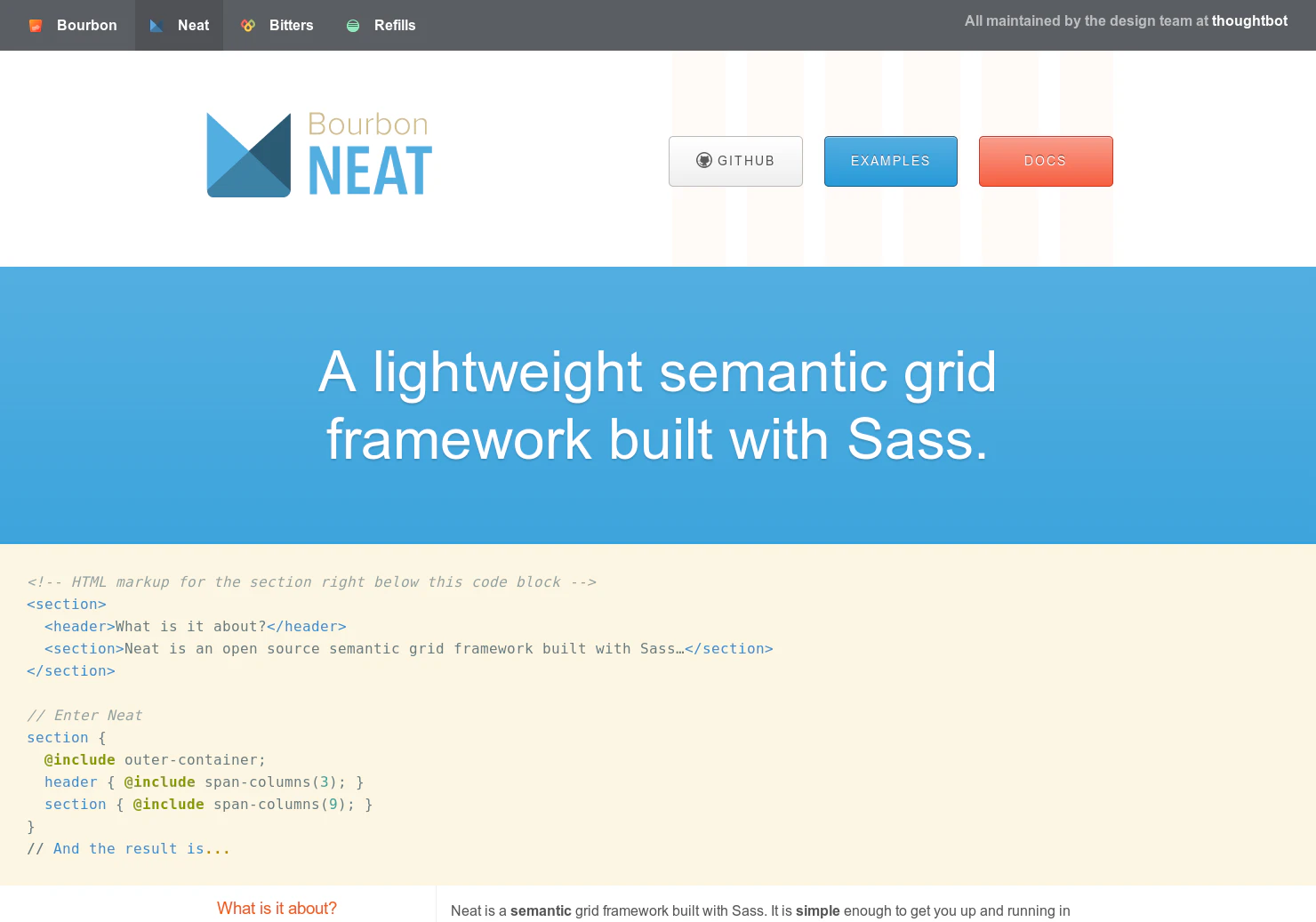Click the '@include outer-container;' code line
Image resolution: width=1316 pixels, height=922 pixels.
(156, 759)
